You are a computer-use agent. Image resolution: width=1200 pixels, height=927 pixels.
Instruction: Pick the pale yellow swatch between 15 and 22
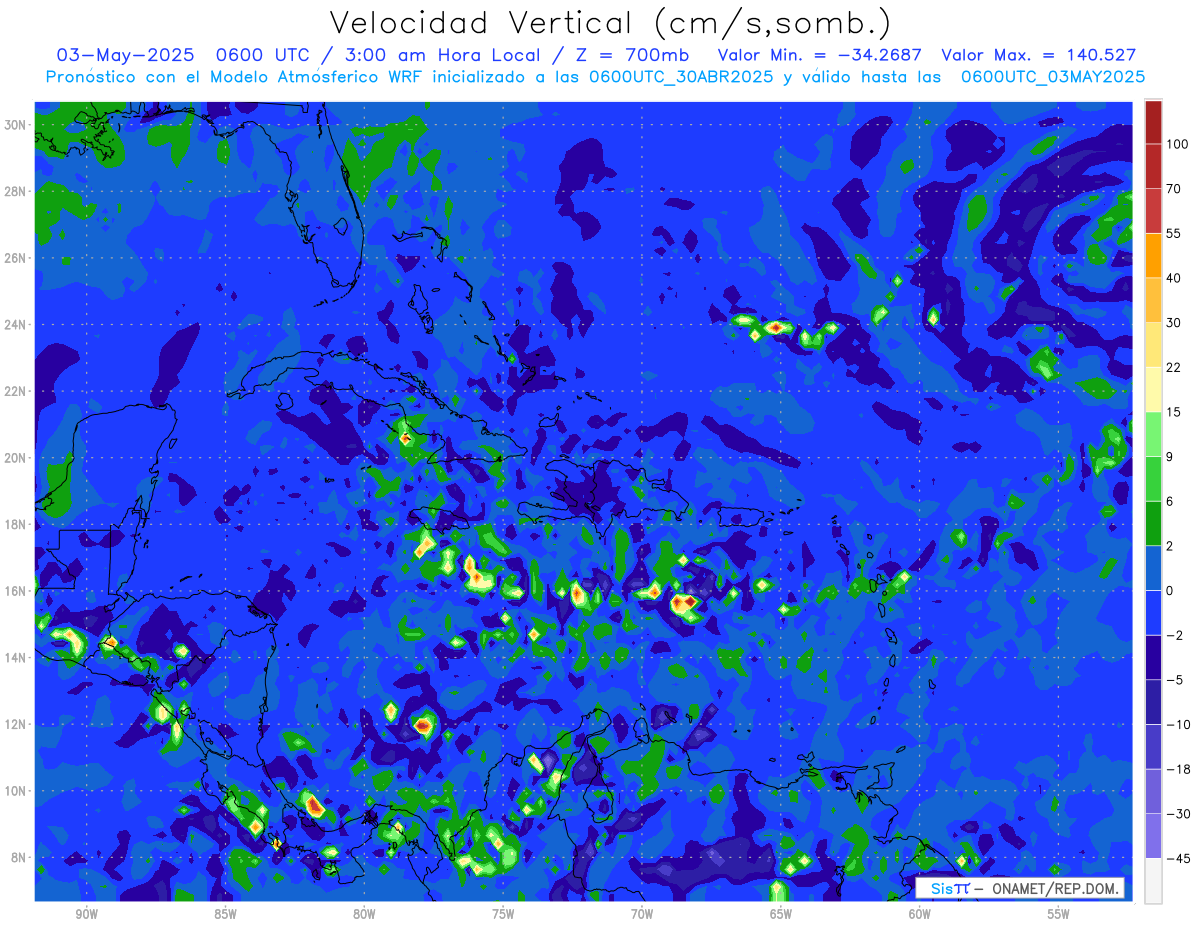point(1153,389)
